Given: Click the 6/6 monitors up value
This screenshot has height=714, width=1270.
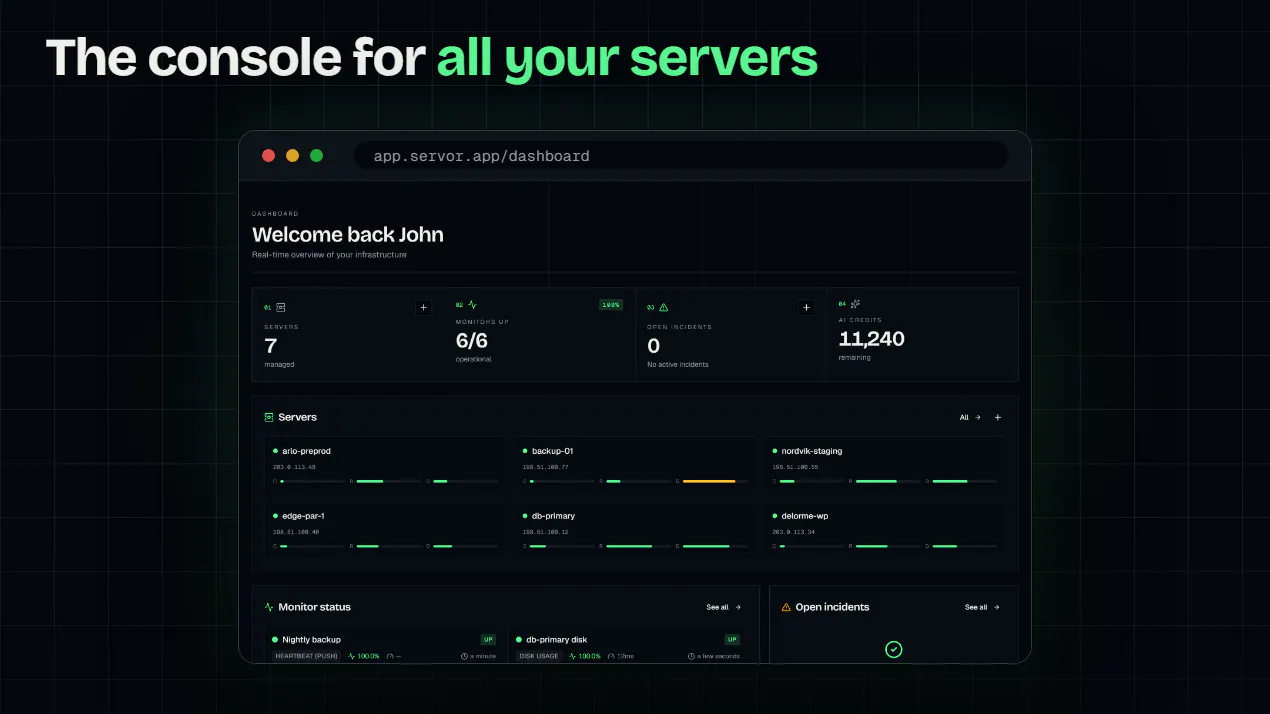Looking at the screenshot, I should [x=471, y=341].
